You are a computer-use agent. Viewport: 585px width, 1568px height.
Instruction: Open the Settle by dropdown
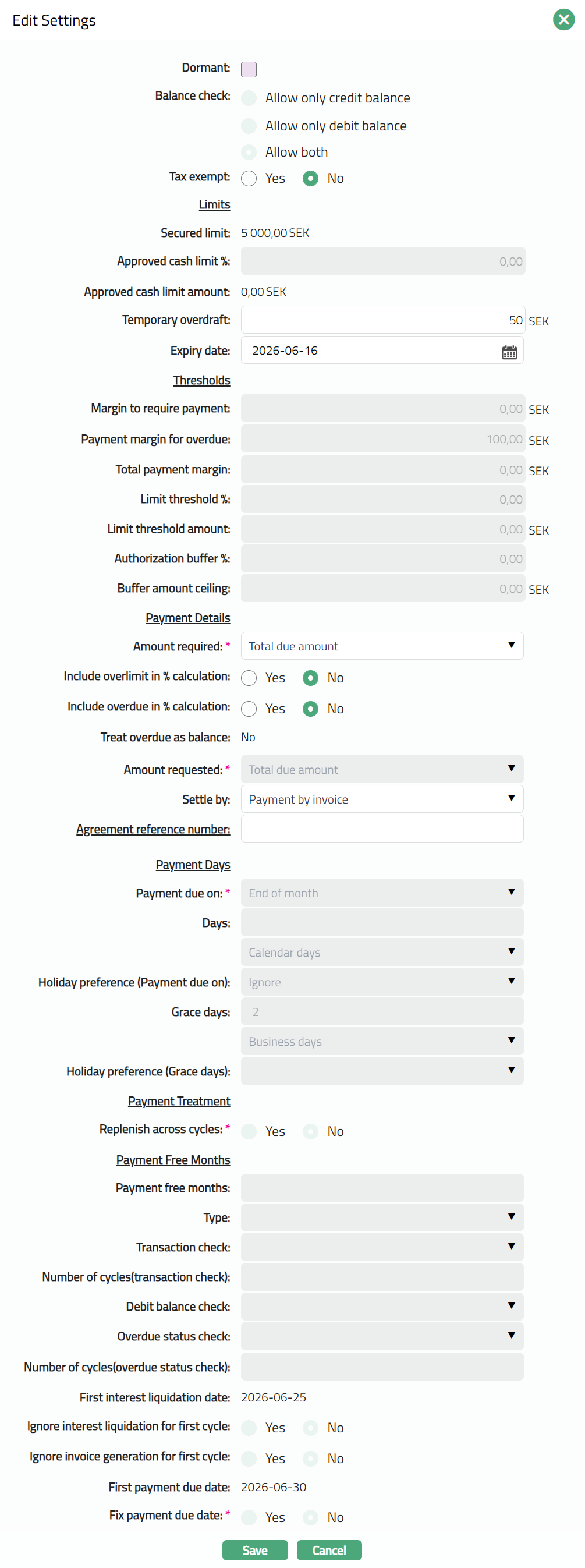382,799
